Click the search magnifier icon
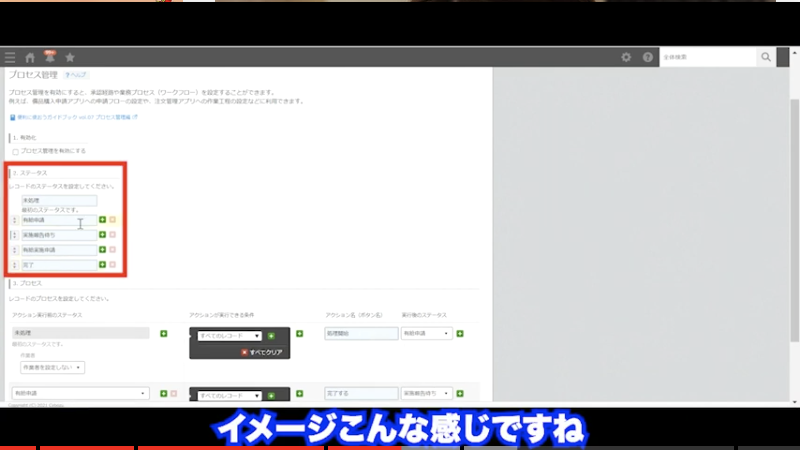Screen dimensions: 800x450 coord(766,57)
